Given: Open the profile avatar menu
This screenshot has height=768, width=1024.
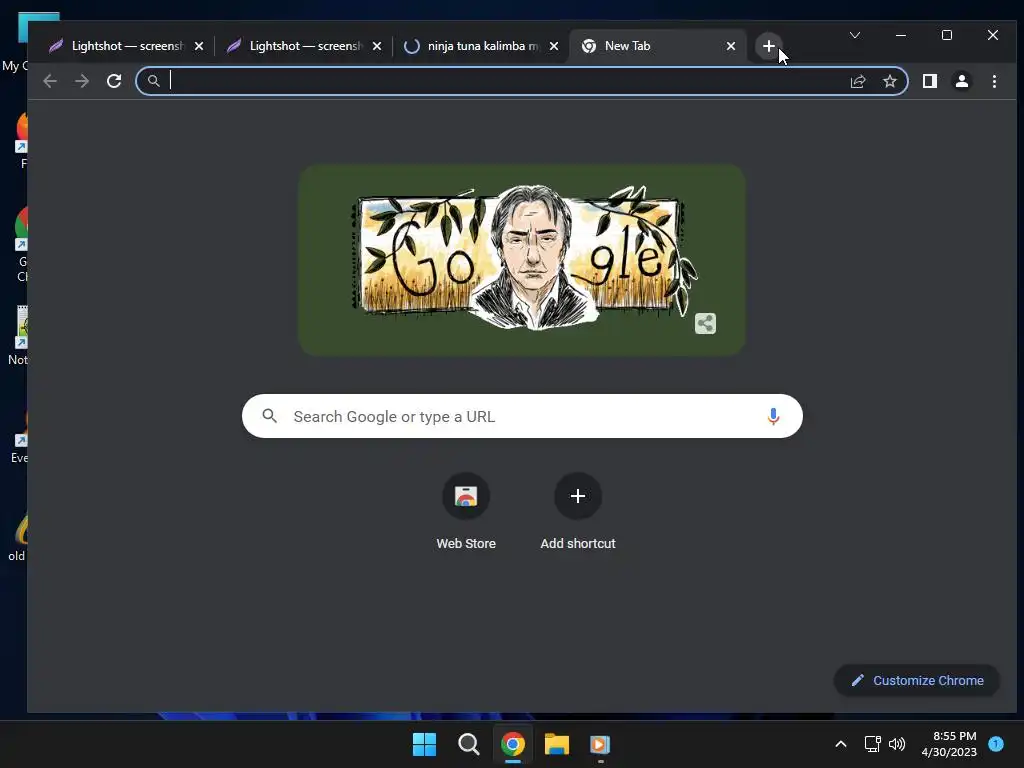Looking at the screenshot, I should click(x=962, y=81).
